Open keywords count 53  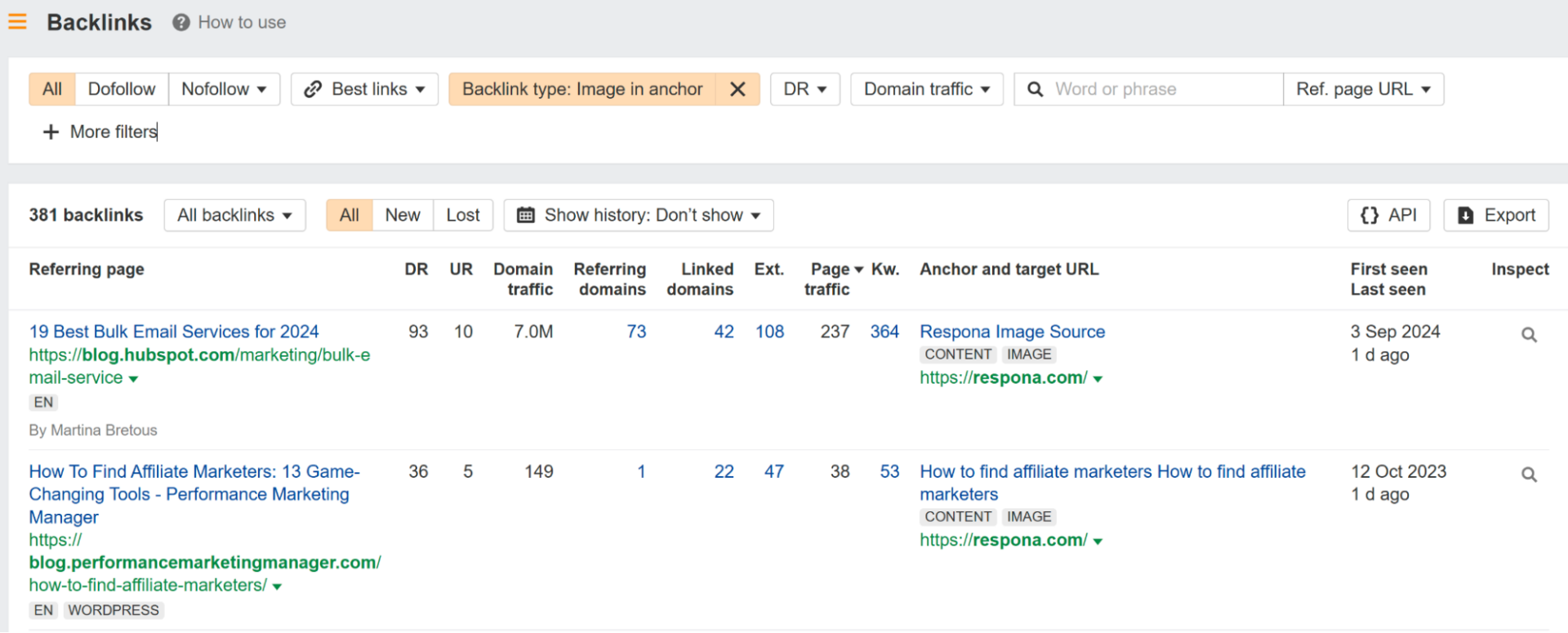(x=889, y=471)
